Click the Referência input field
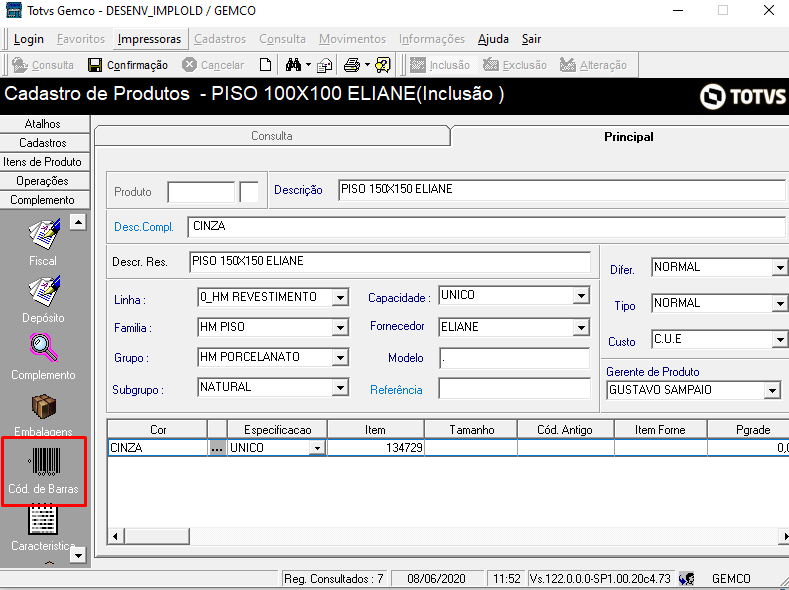 [x=514, y=388]
